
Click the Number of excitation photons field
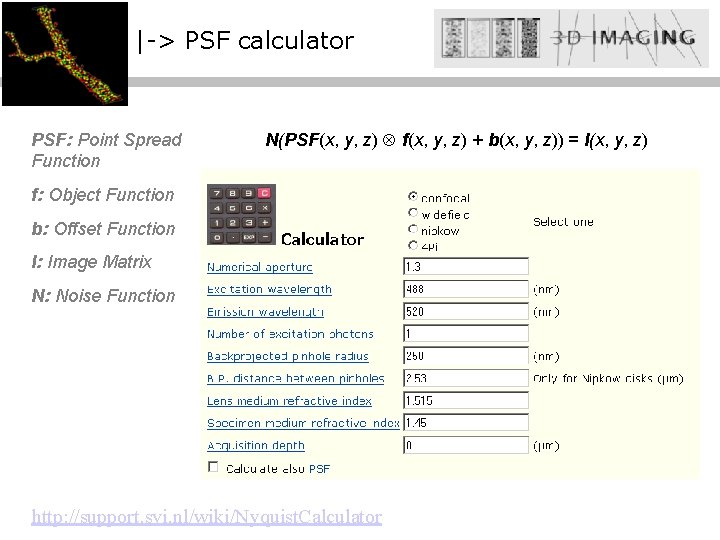[x=466, y=333]
